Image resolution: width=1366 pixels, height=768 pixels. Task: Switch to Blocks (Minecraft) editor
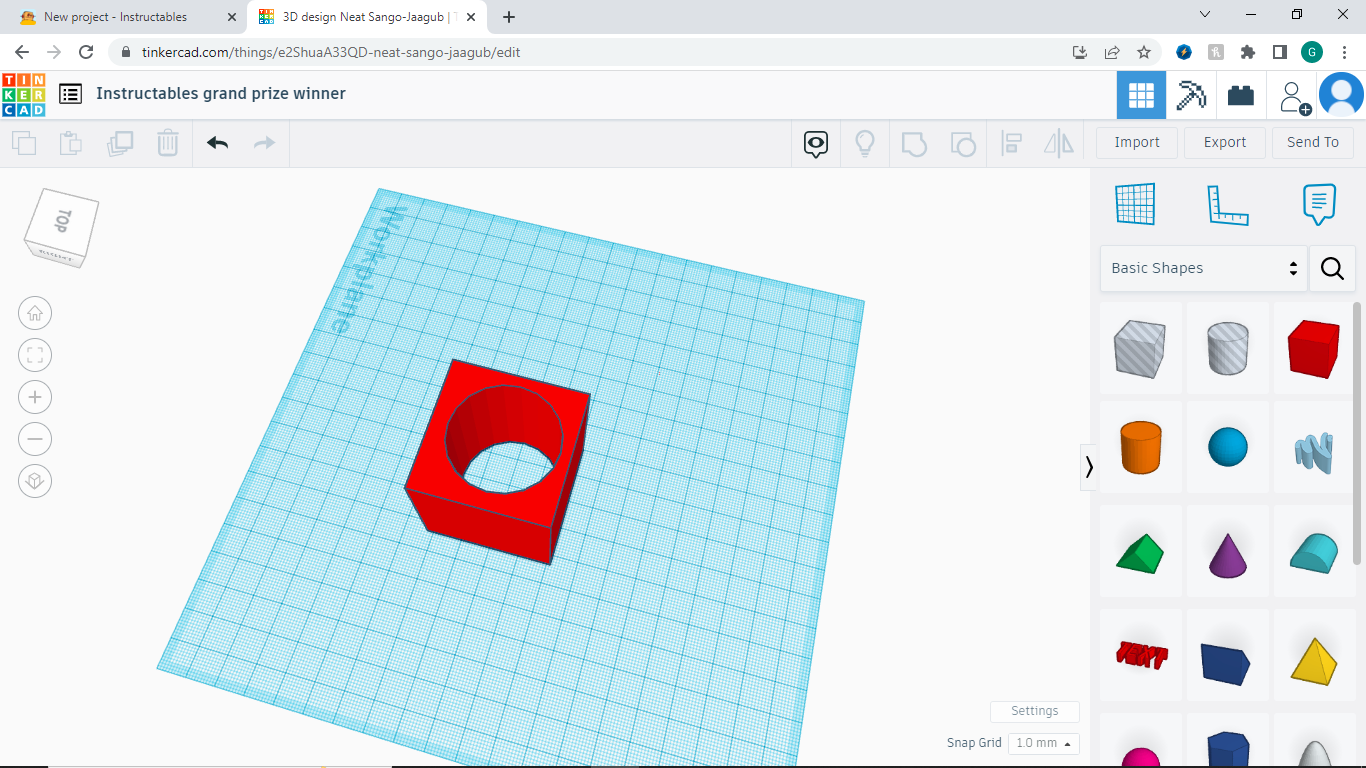[1191, 94]
